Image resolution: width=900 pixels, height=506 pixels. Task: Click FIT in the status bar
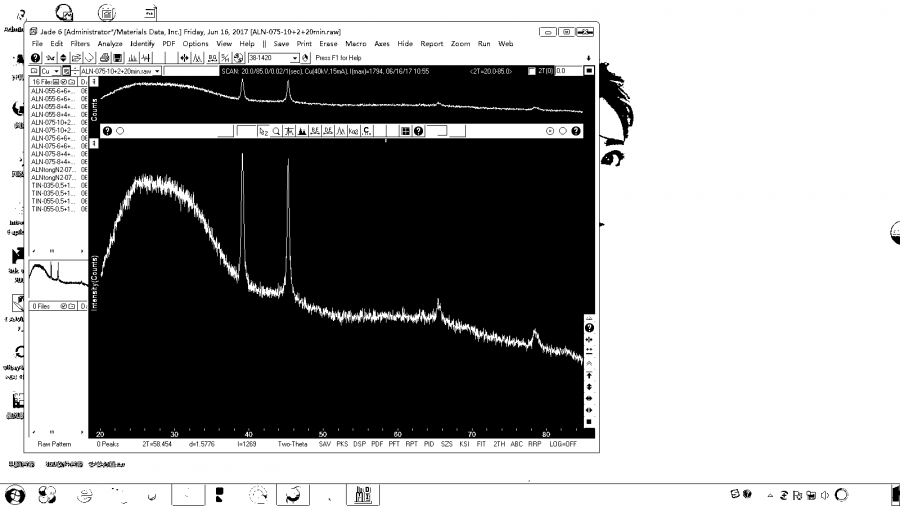481,444
